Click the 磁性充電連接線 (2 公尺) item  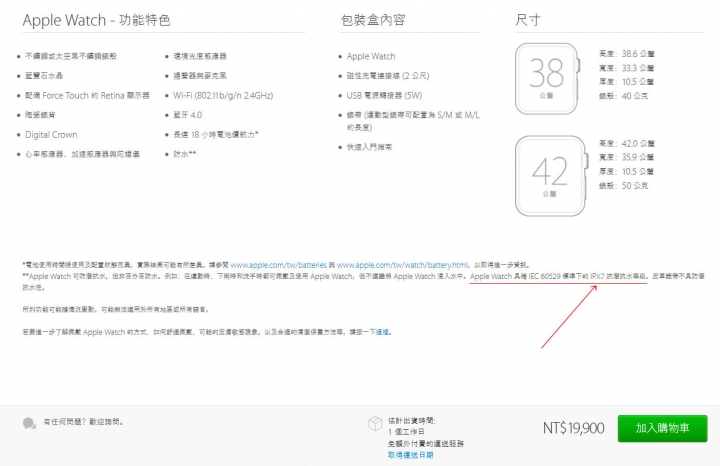point(388,76)
